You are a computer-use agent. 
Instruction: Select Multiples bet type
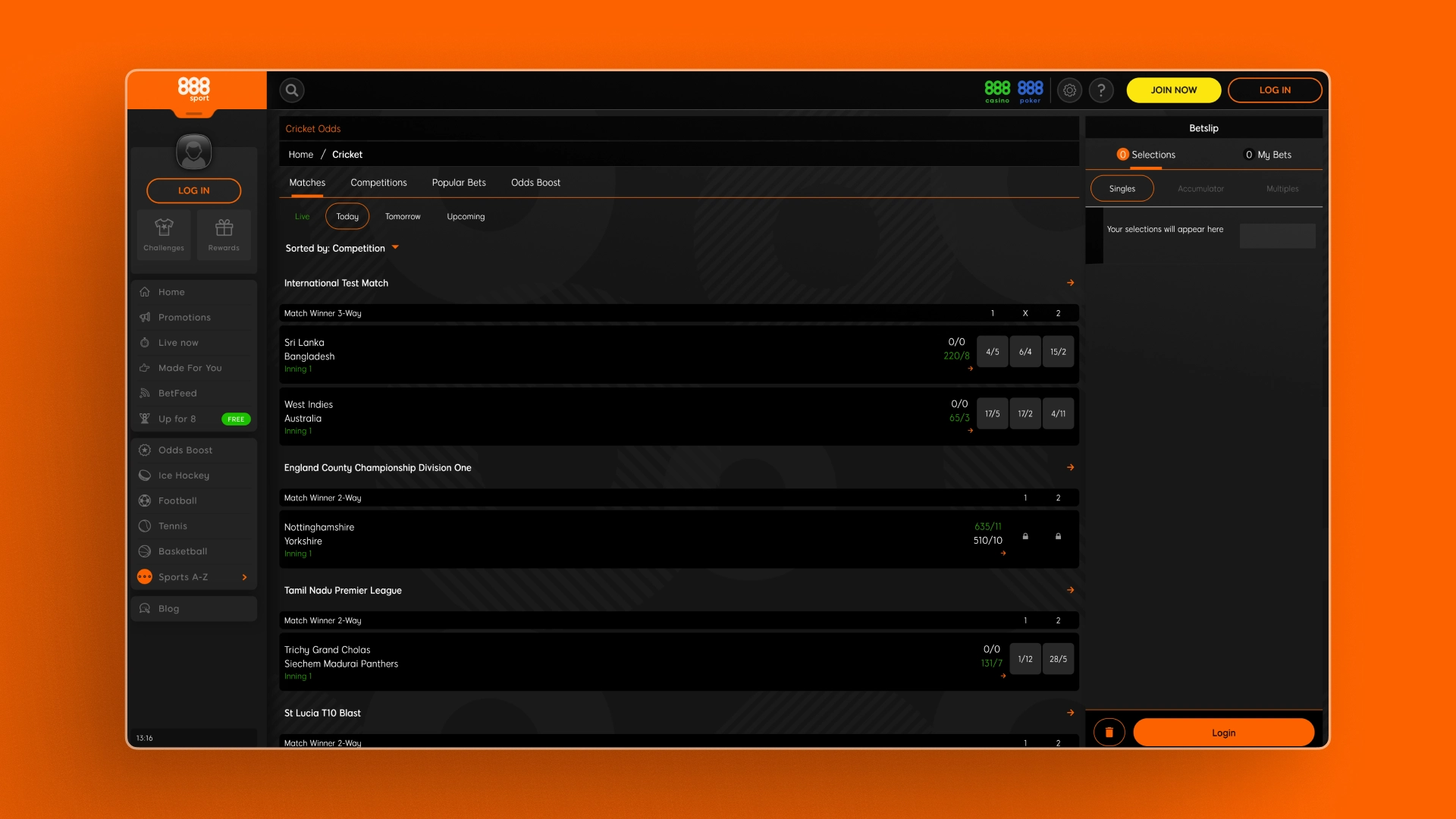click(1282, 189)
